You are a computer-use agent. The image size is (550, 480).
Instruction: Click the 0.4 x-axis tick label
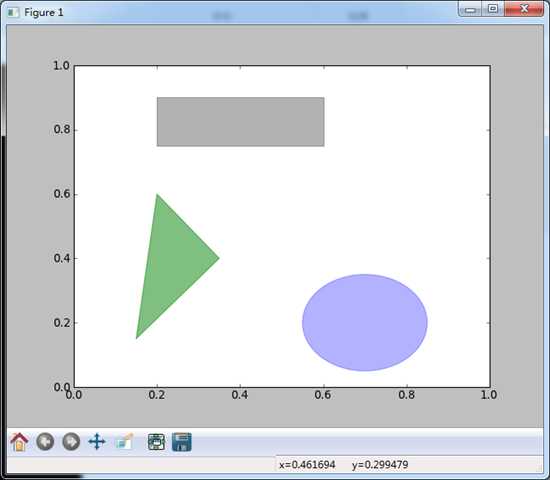tap(240, 395)
